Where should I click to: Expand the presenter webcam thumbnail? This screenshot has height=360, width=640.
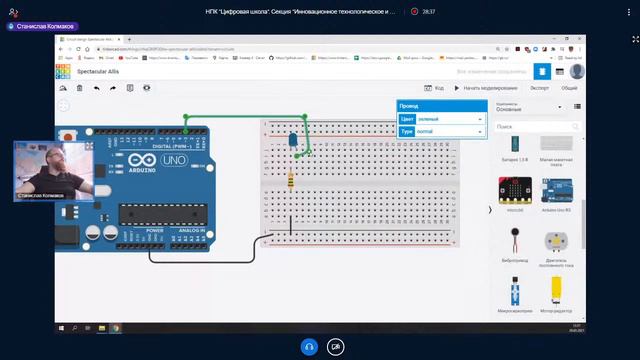tap(89, 146)
